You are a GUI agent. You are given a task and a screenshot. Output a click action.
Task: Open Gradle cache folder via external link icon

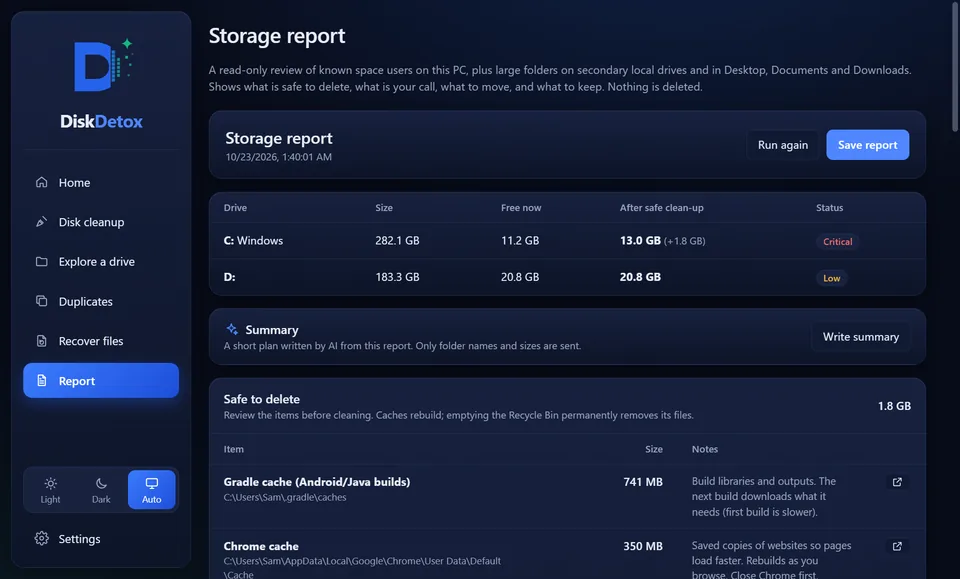897,482
